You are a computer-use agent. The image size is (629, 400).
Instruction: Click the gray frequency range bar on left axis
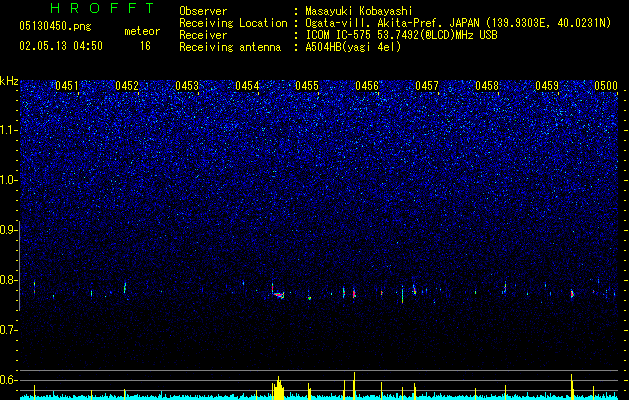tap(19, 265)
